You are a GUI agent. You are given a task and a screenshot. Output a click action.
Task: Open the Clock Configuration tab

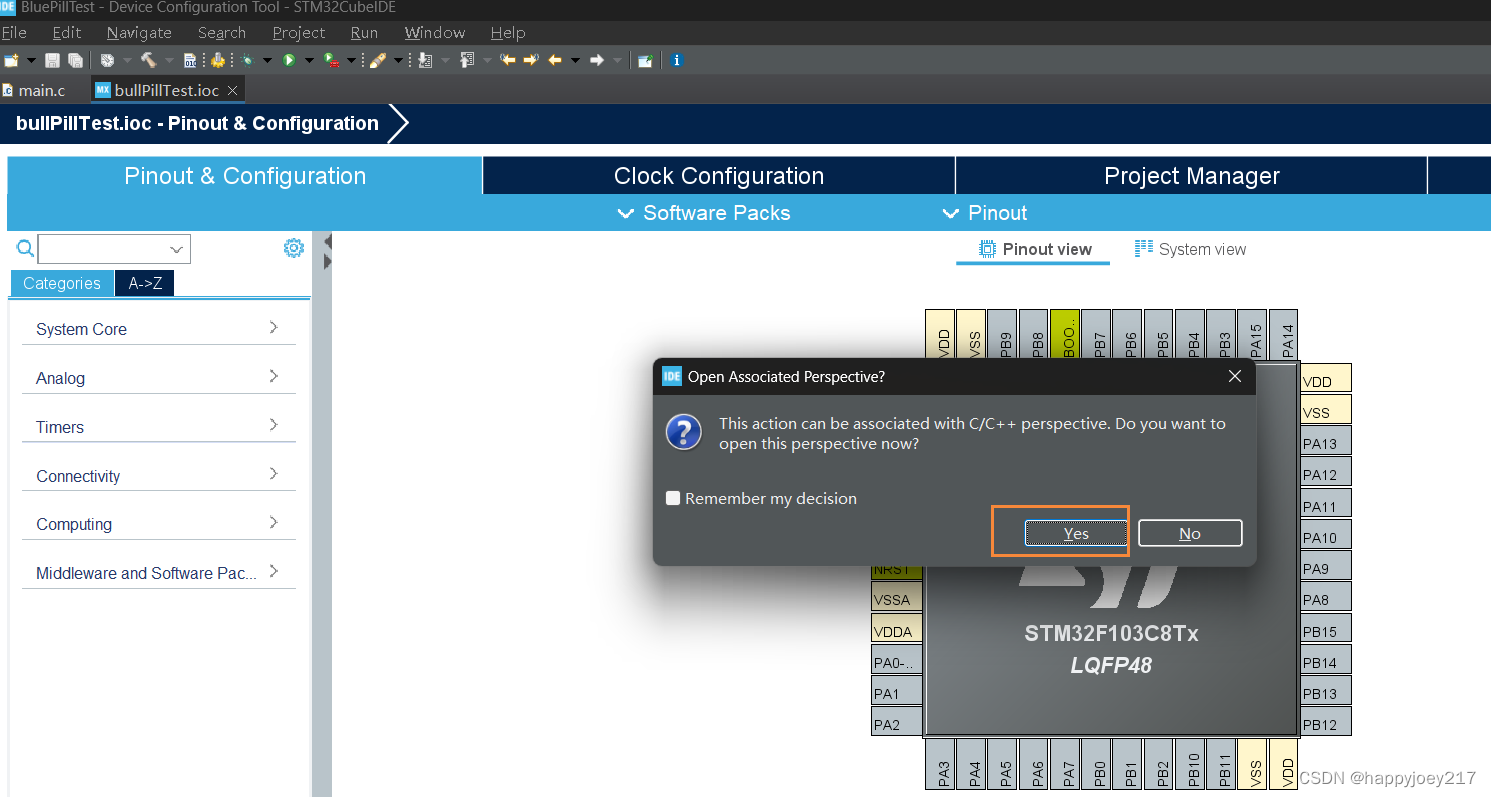(719, 176)
